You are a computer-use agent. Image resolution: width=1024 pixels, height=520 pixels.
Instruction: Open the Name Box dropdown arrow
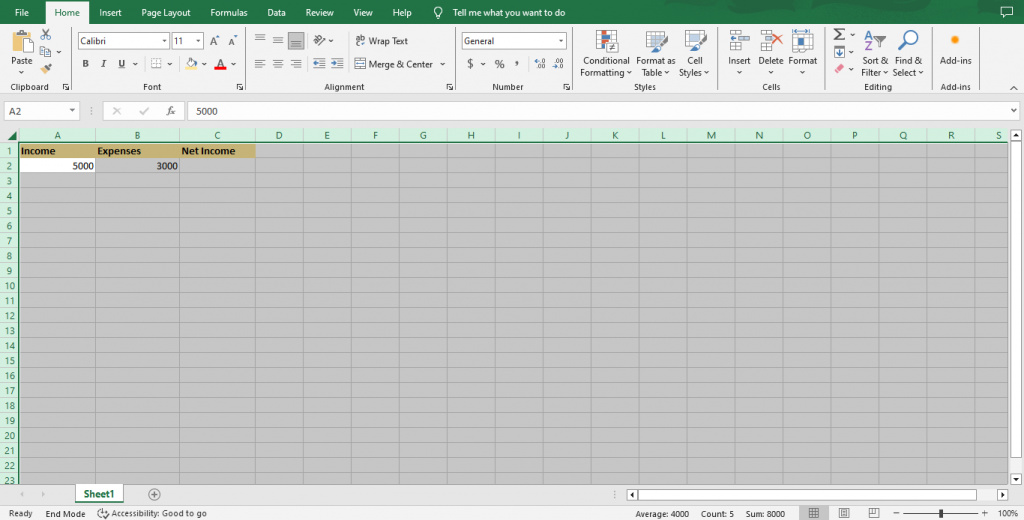pyautogui.click(x=73, y=111)
